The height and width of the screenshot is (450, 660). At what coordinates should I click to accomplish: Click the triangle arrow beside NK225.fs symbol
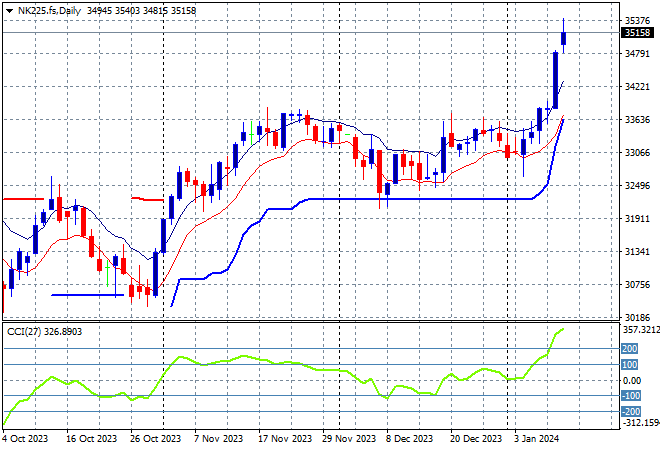9,8
